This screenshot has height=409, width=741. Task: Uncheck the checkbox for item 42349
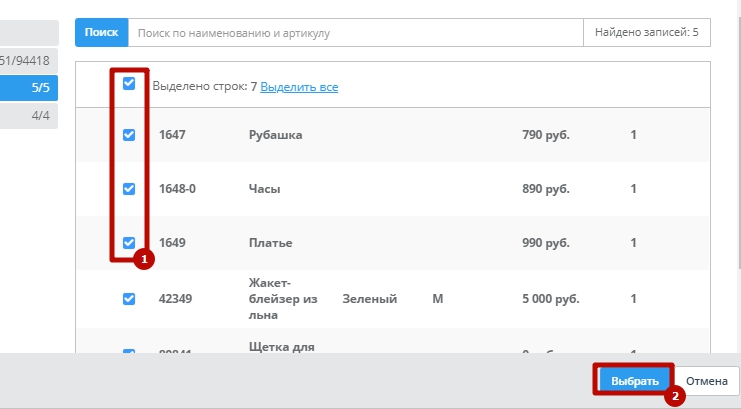pyautogui.click(x=129, y=298)
